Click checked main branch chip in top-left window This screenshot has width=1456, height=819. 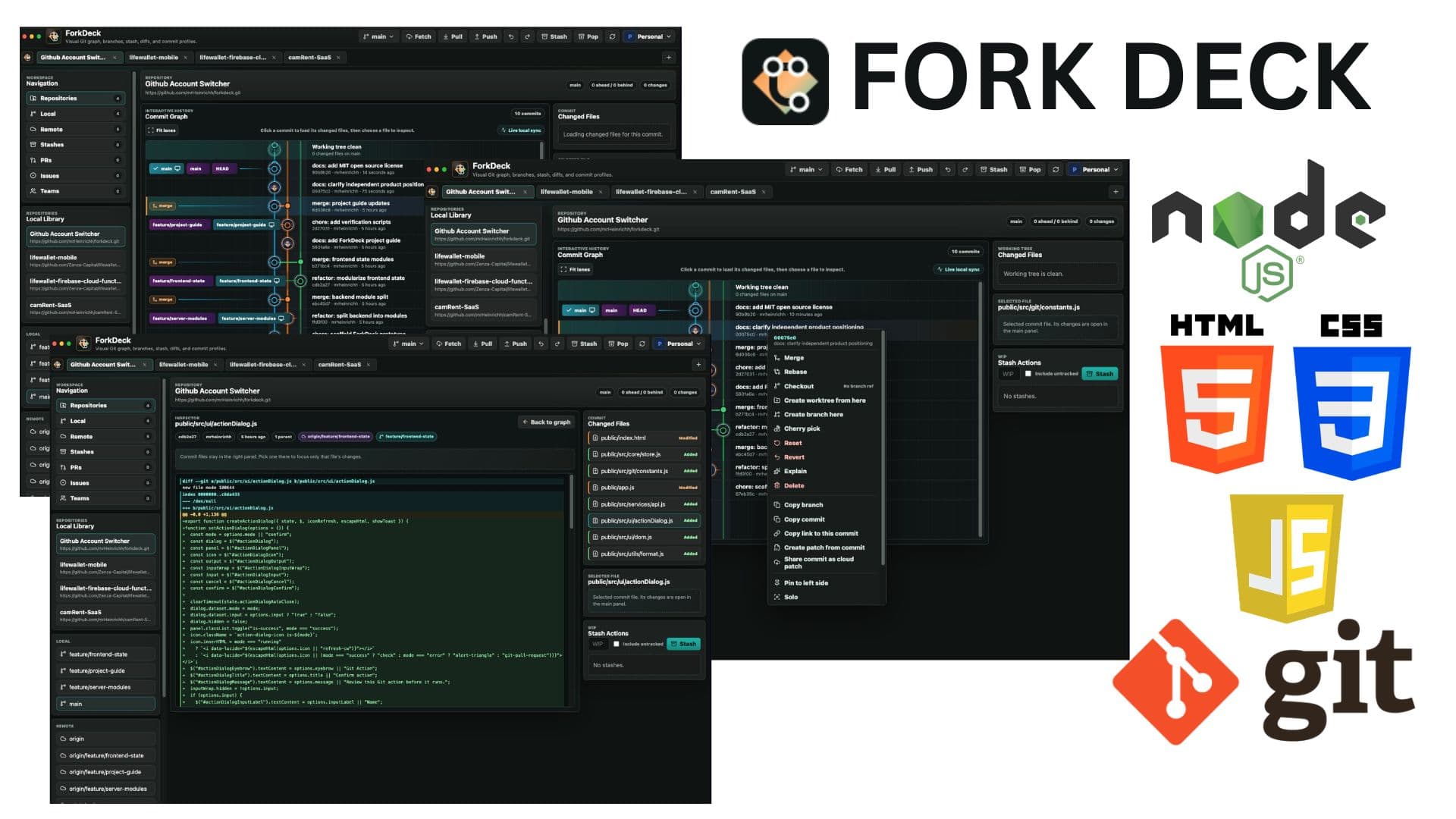coord(166,168)
